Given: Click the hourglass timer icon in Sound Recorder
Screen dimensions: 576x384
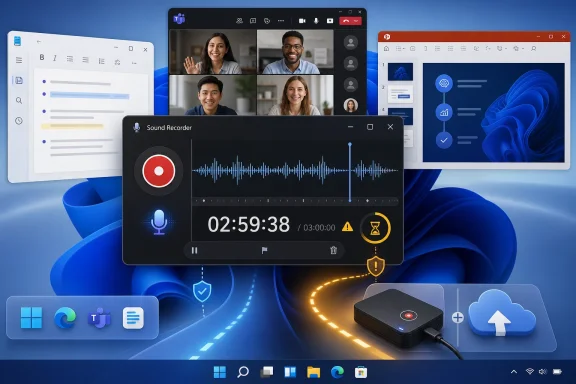Looking at the screenshot, I should click(375, 228).
